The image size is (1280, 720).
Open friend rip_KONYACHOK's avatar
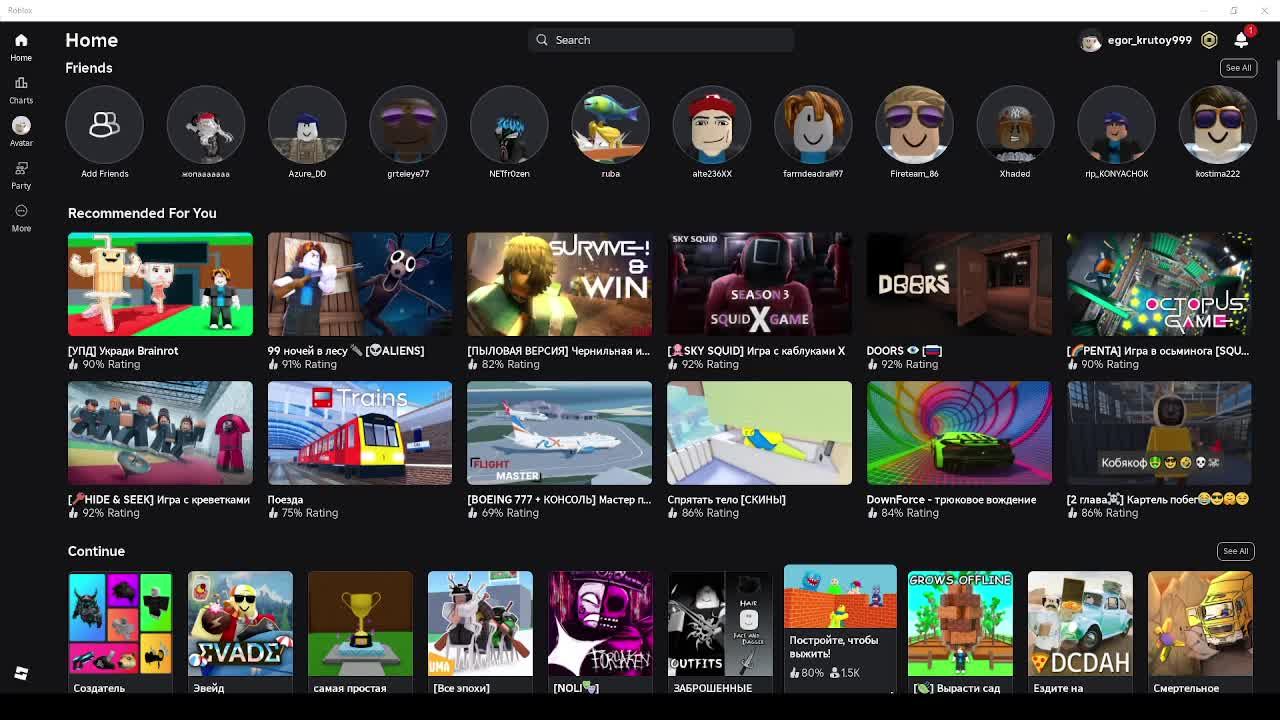pyautogui.click(x=1116, y=125)
